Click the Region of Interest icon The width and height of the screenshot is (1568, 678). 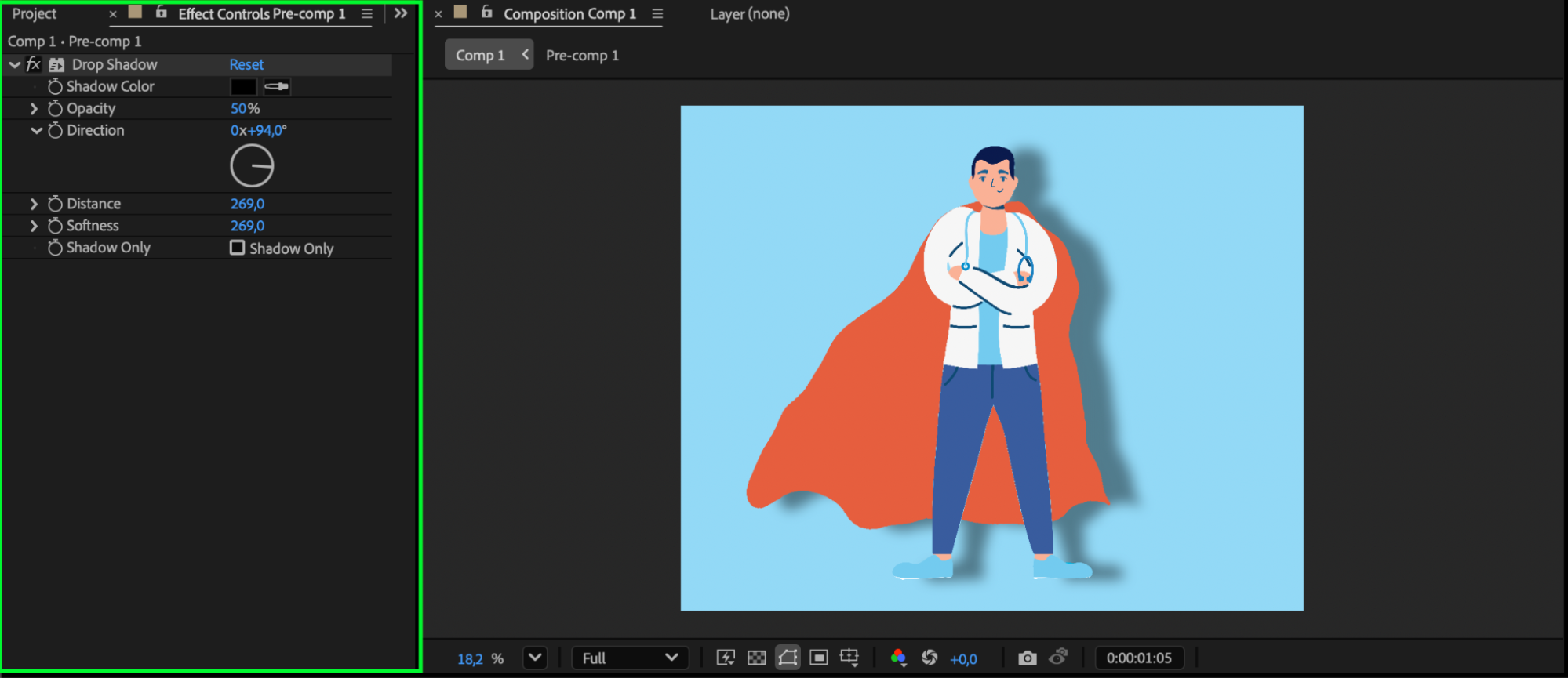pos(819,658)
